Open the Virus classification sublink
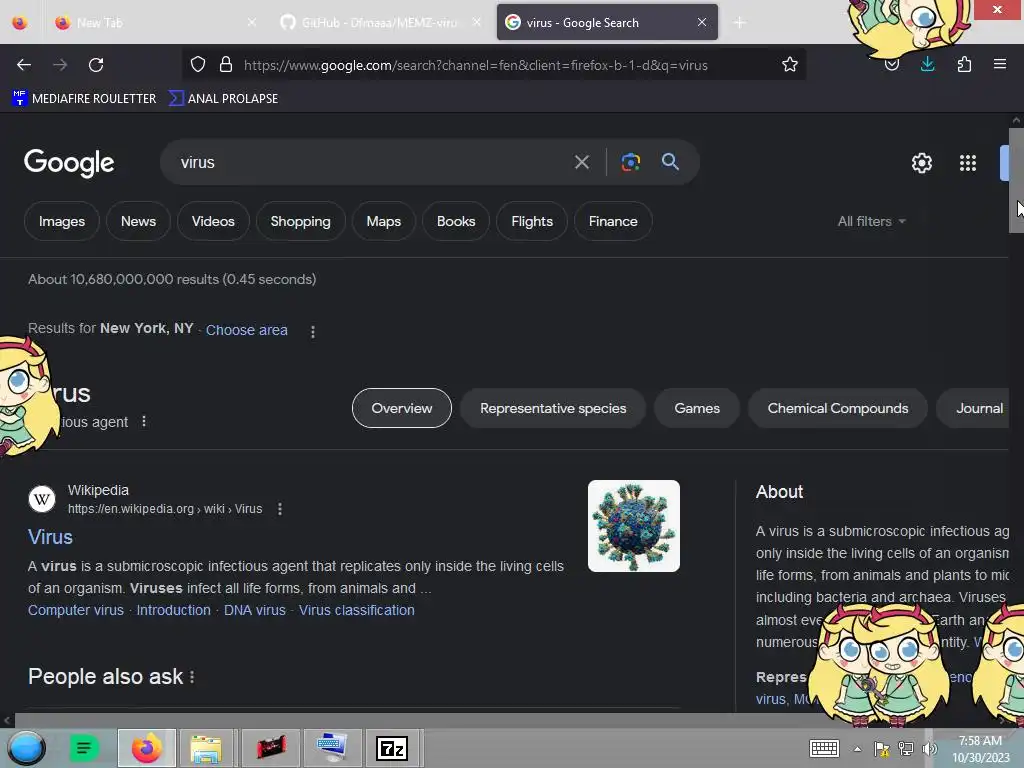Screen dimensions: 1024x768 [x=357, y=610]
